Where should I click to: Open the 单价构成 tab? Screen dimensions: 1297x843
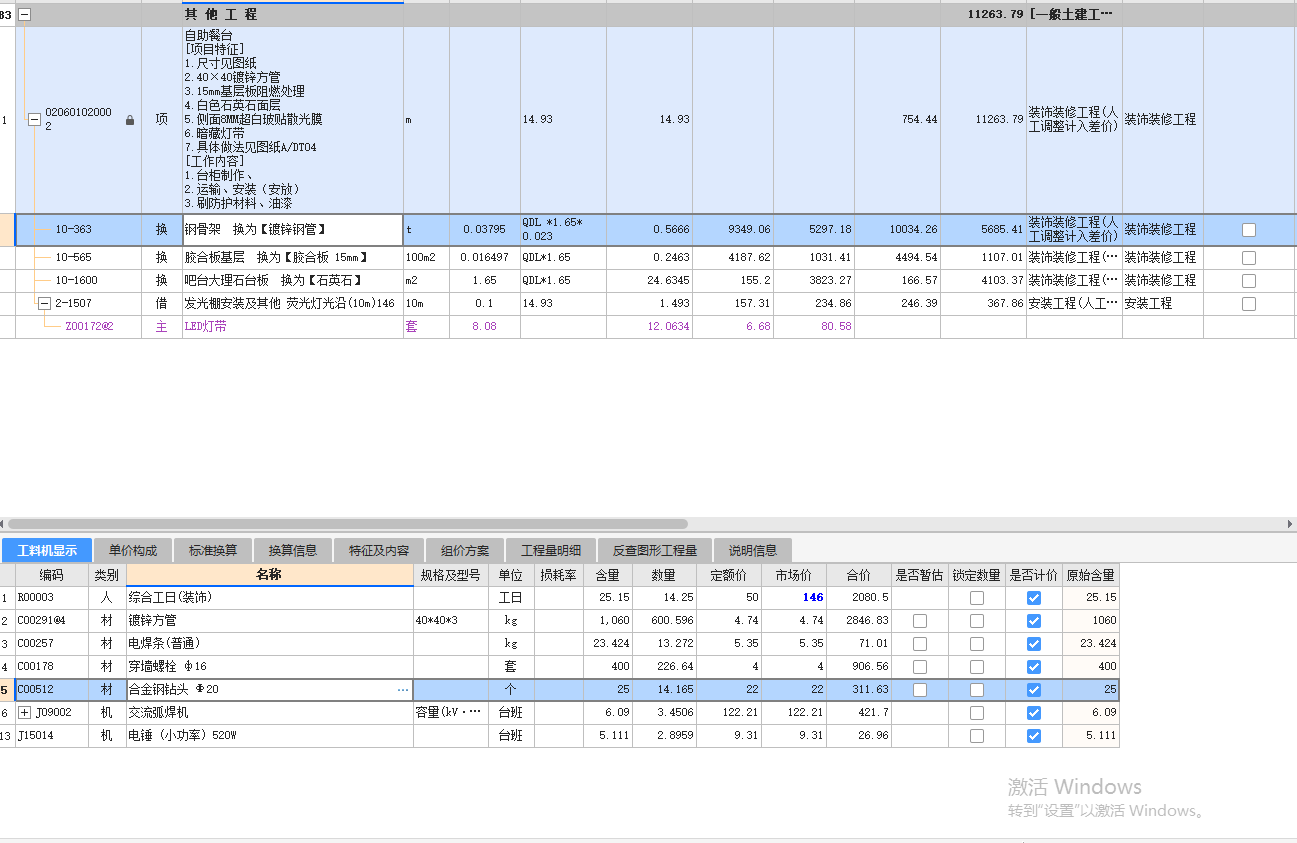point(133,551)
